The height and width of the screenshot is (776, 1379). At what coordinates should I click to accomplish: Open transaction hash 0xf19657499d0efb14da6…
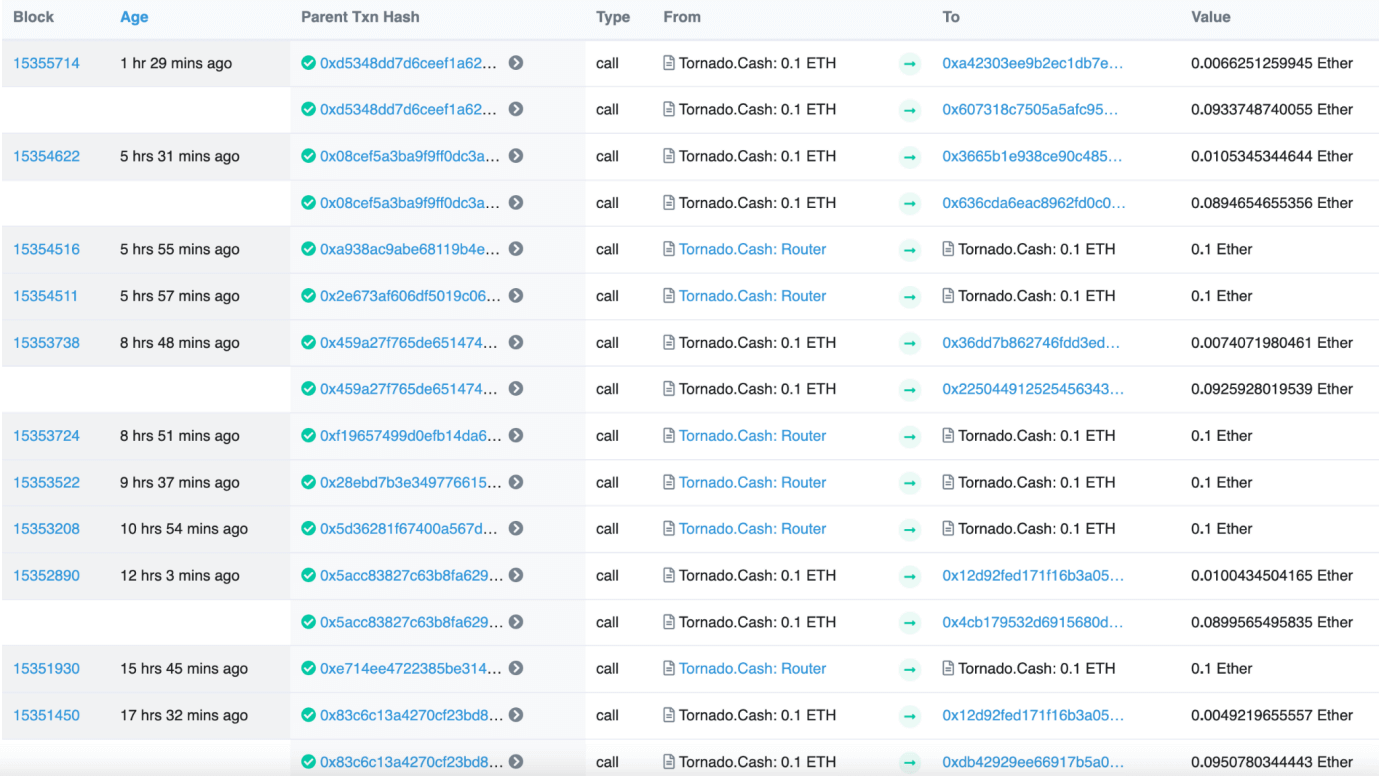pyautogui.click(x=410, y=436)
